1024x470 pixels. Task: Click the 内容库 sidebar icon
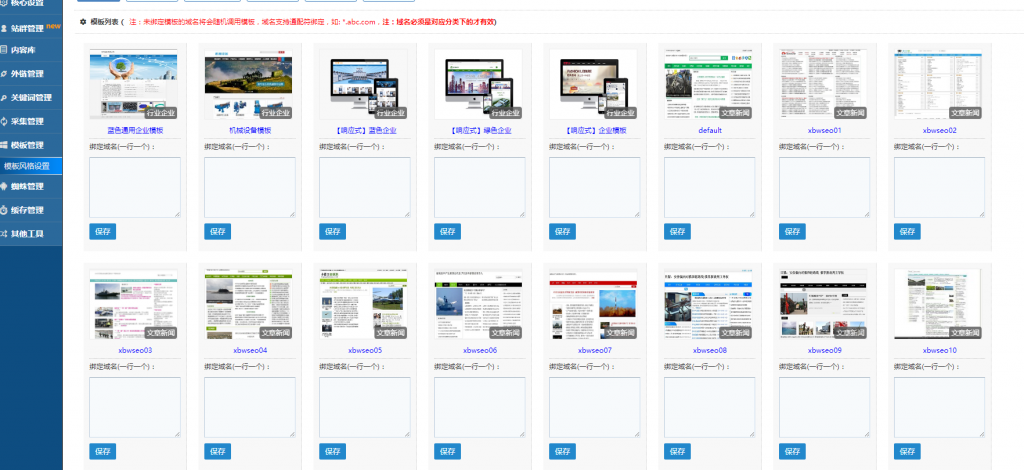5,50
